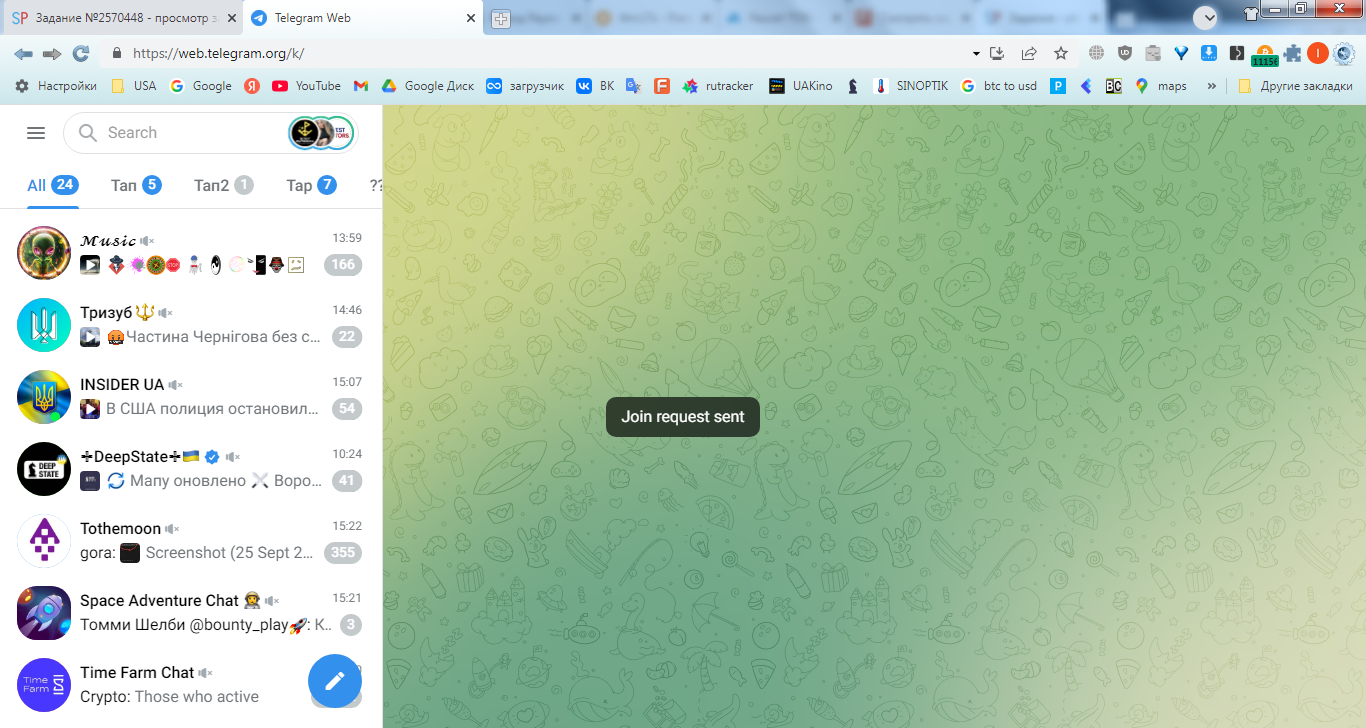The width and height of the screenshot is (1366, 728).
Task: Click the Time Farm avatar
Action: coord(44,684)
